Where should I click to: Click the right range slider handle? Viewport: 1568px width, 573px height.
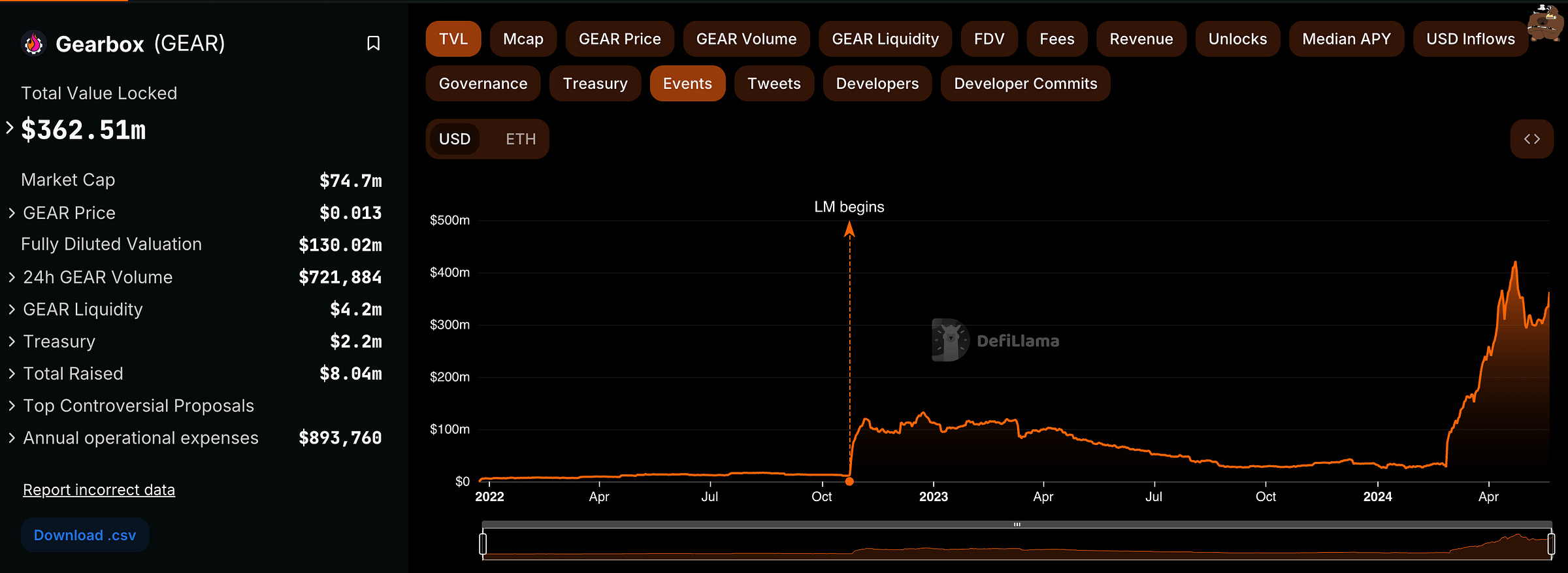coord(1551,544)
